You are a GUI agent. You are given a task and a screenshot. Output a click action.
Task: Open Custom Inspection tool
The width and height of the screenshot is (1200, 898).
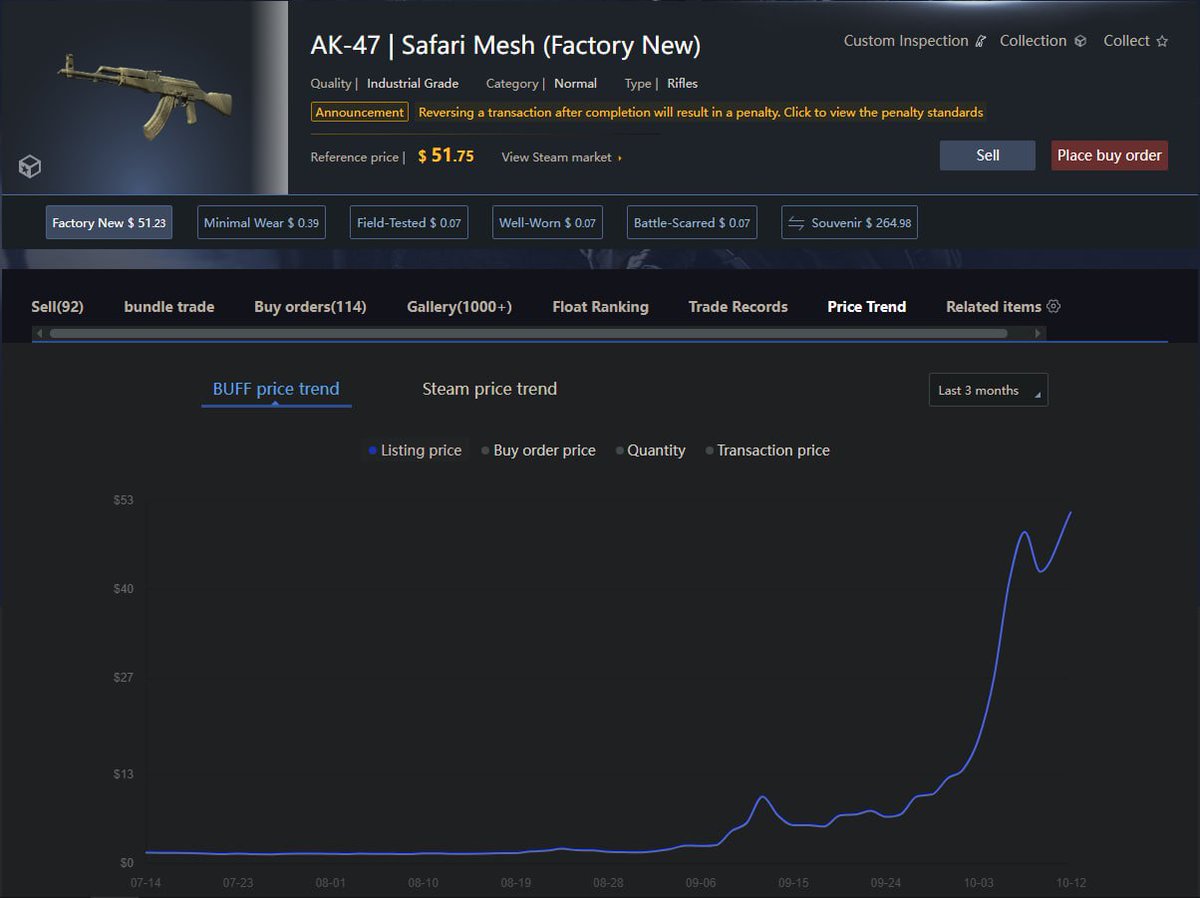point(914,41)
